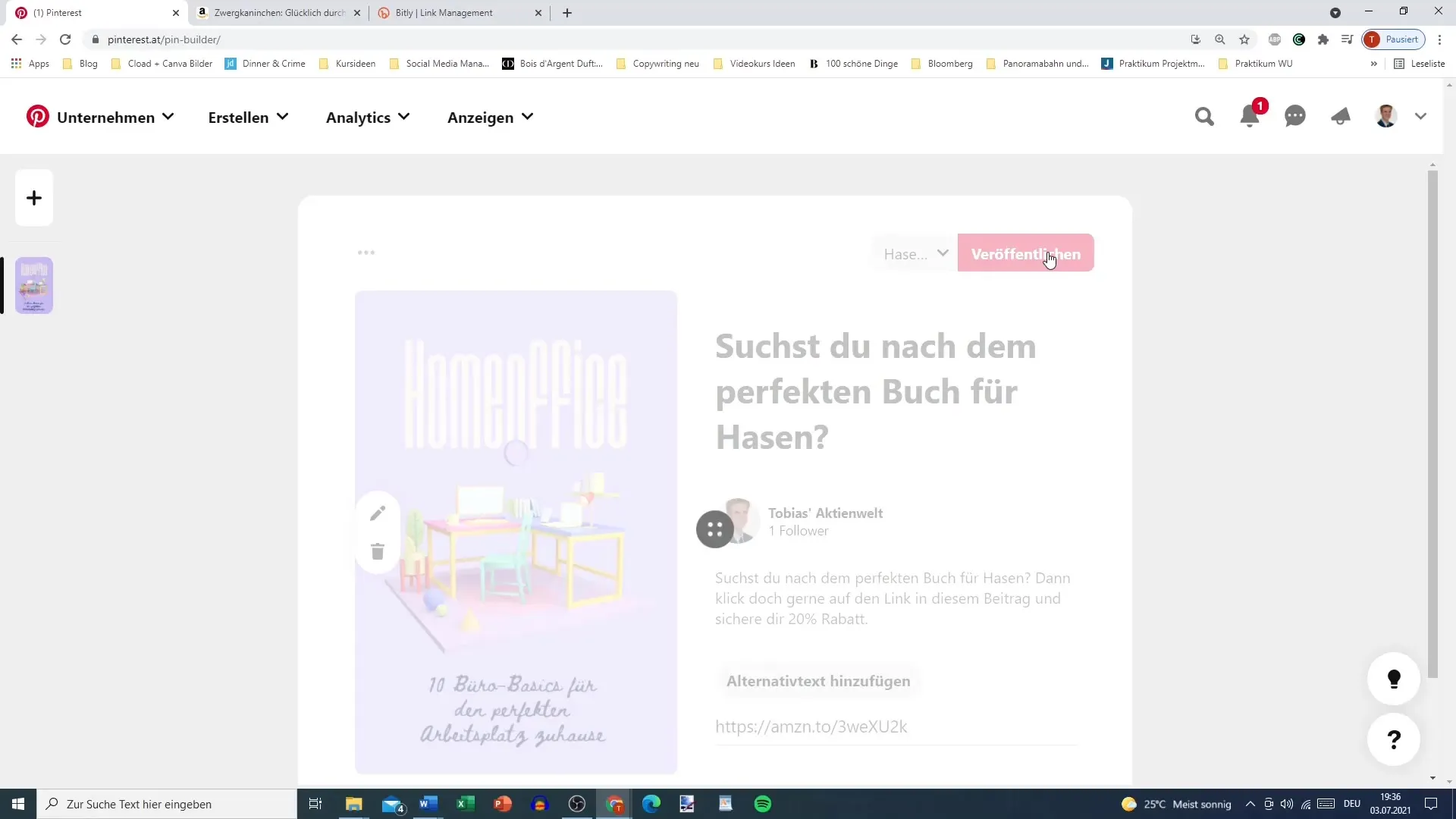Click the Pinterest logo icon

[37, 117]
